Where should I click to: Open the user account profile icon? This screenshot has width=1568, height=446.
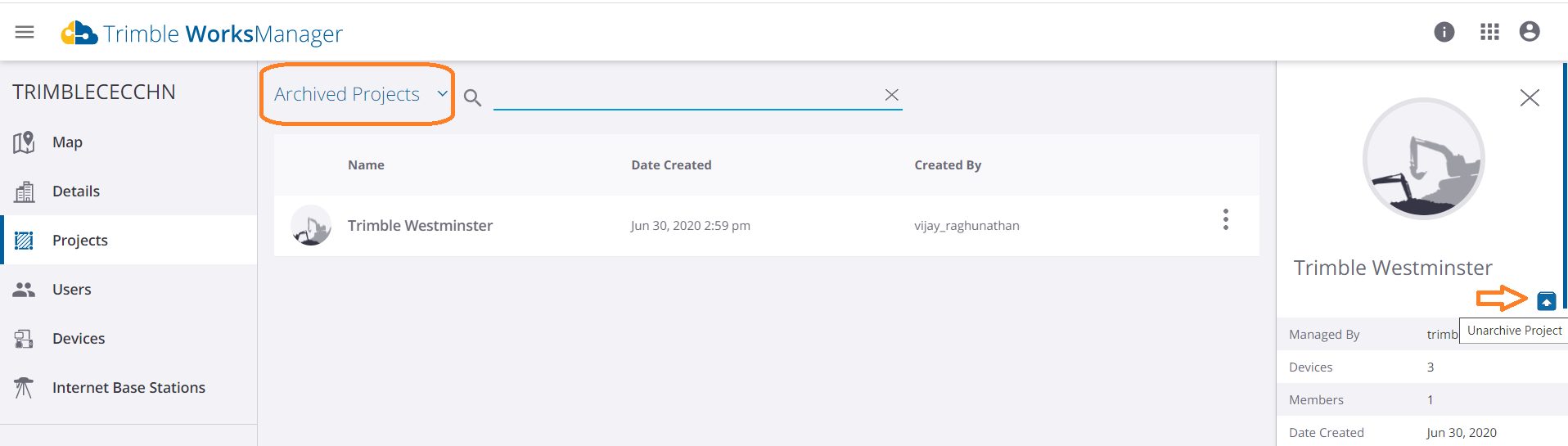pos(1529,32)
